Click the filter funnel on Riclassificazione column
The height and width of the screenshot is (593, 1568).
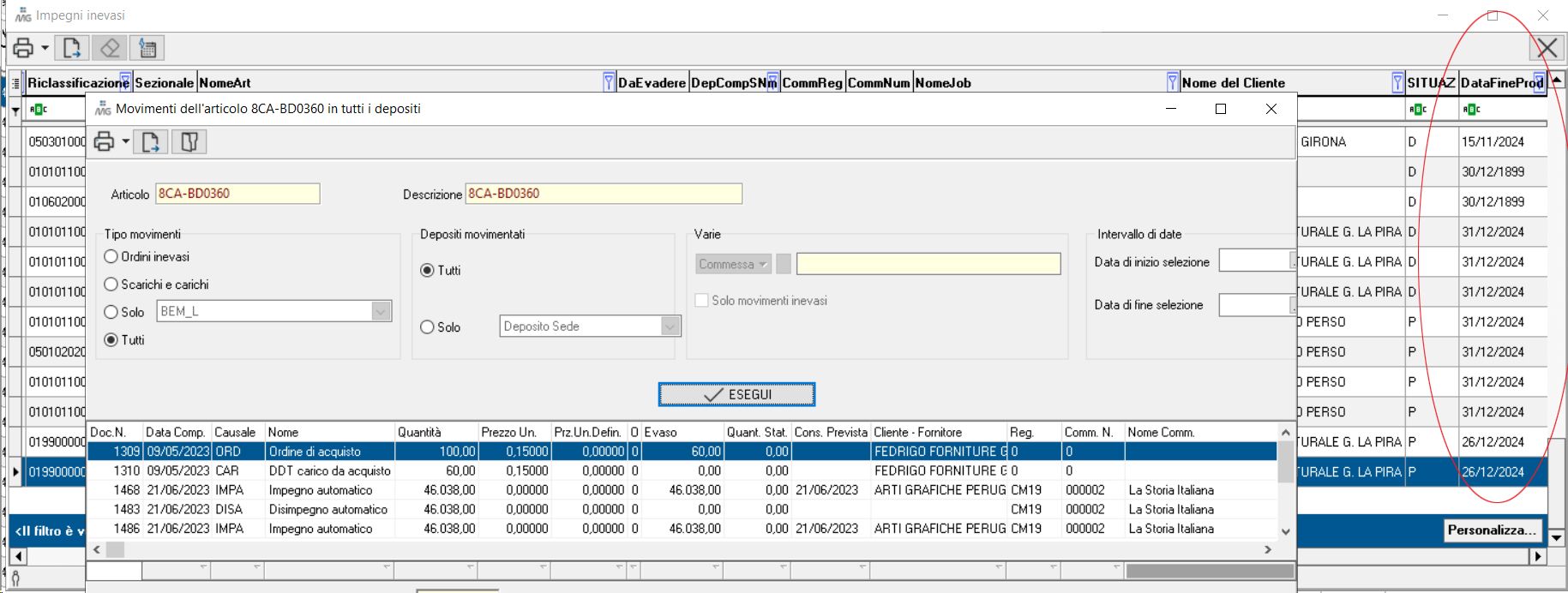[x=126, y=82]
